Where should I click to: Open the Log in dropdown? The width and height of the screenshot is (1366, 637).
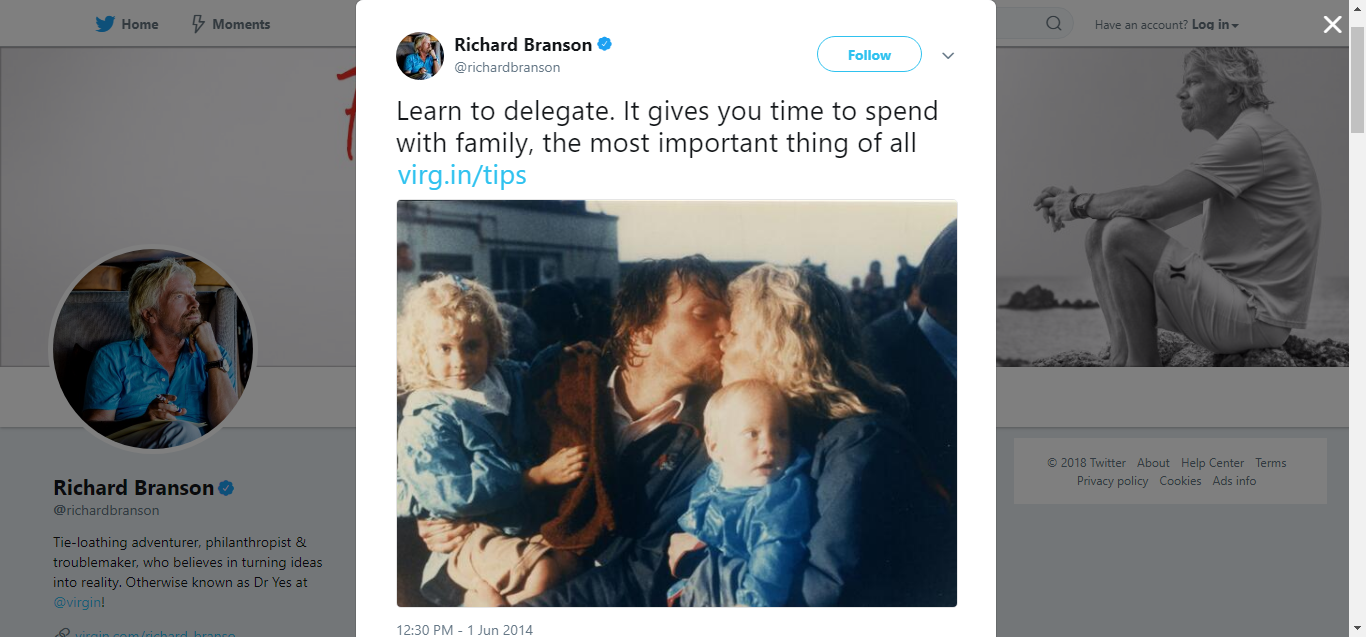[1215, 24]
